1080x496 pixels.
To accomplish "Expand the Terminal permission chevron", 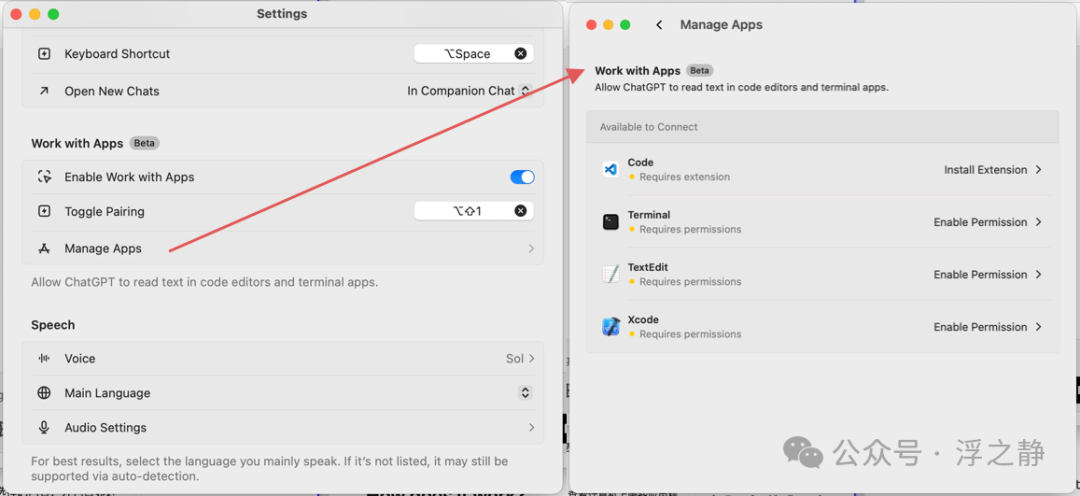I will tap(1039, 222).
